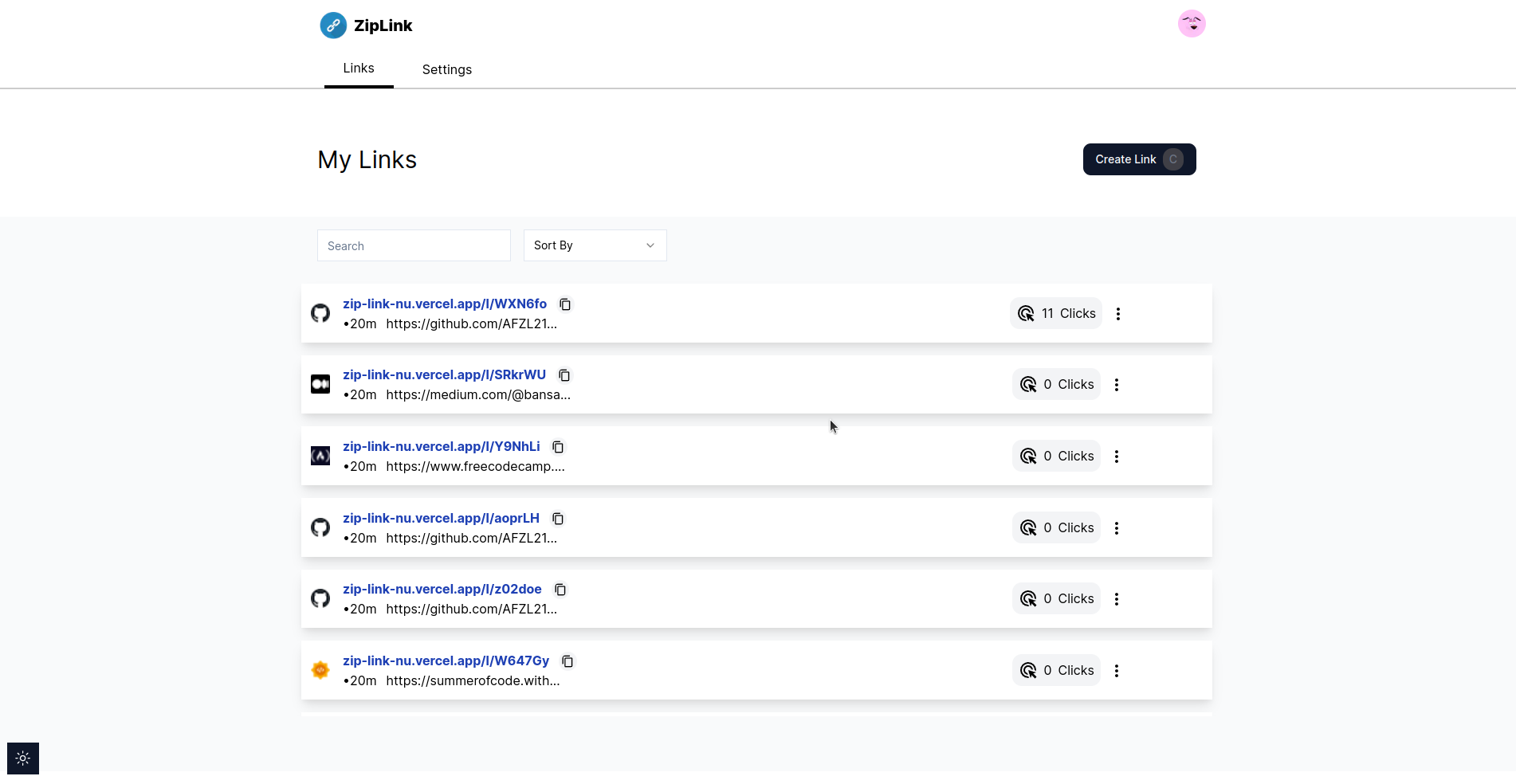The width and height of the screenshot is (1516, 784).
Task: Open zip-link-nu.vercel.app/l/aoprLH link
Action: pyautogui.click(x=441, y=518)
